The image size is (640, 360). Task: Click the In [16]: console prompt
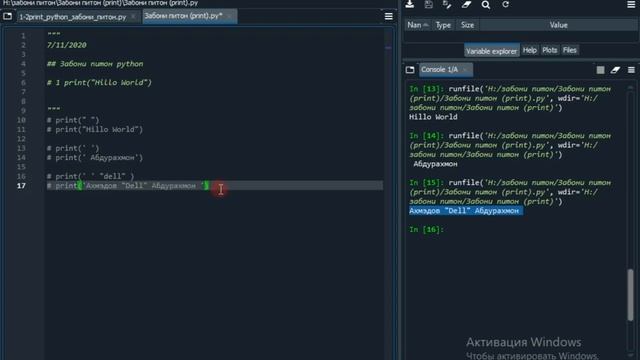[426, 230]
